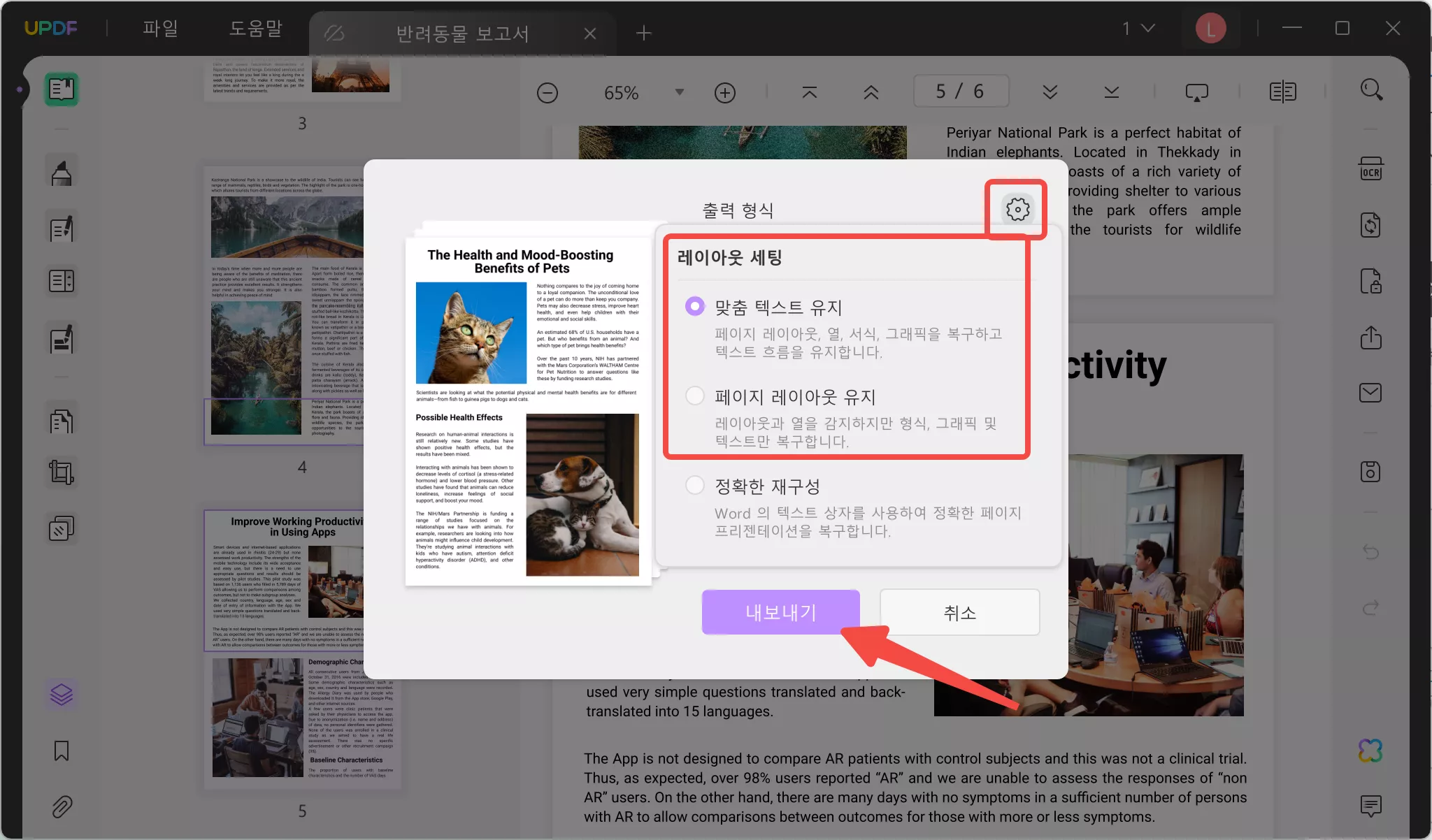Select the 맞춤 텍스트 유지 radio option
The width and height of the screenshot is (1432, 840).
point(695,306)
